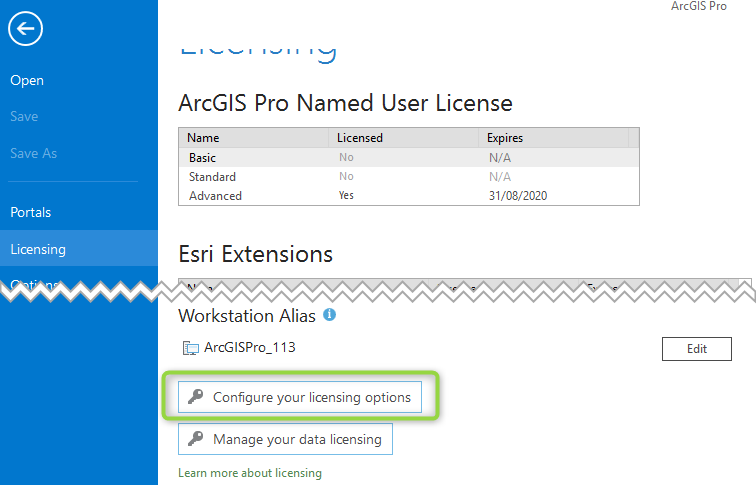Click the Save menu item

[x=24, y=117]
